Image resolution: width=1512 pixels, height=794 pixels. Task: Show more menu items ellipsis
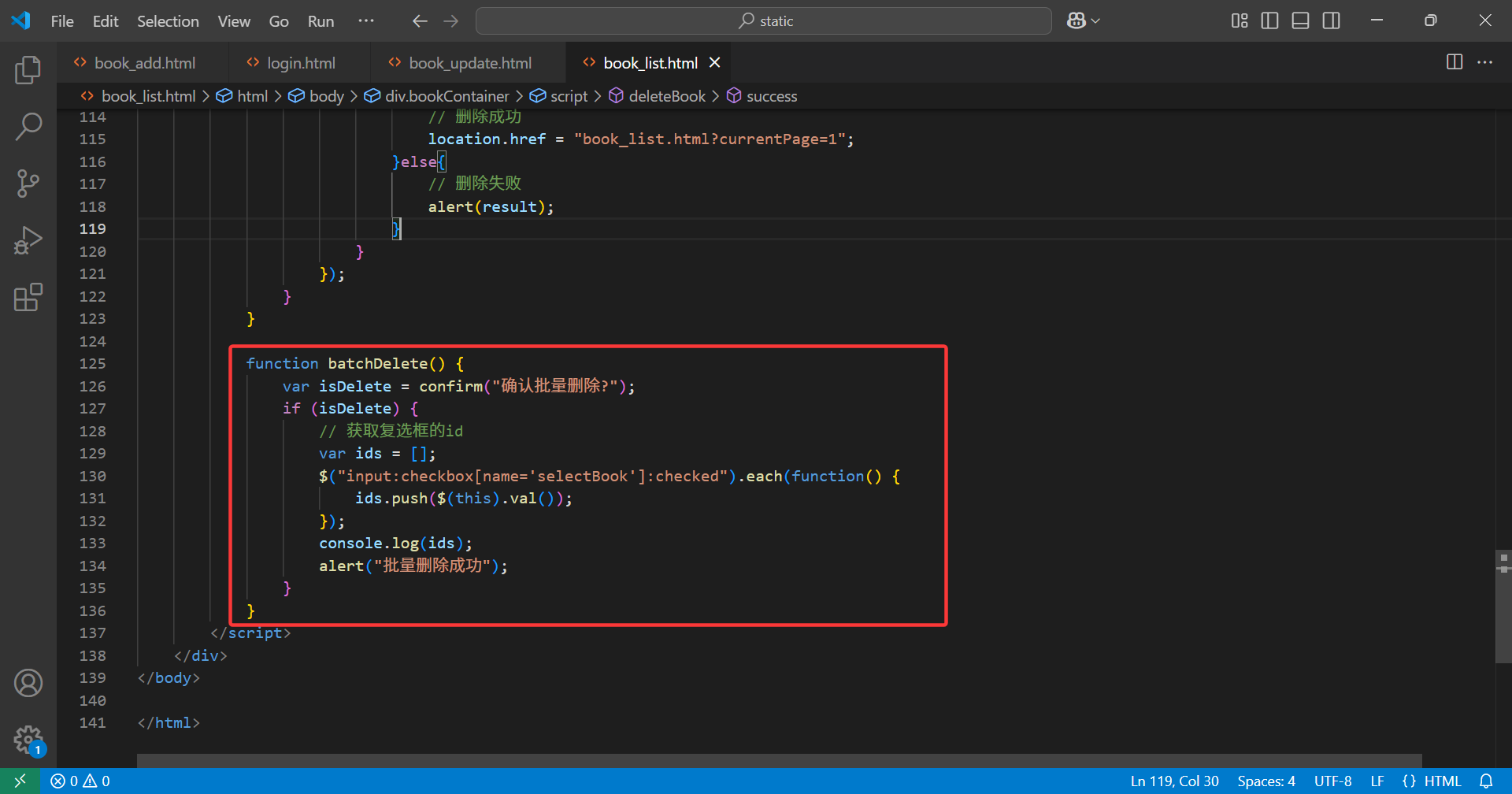pos(366,21)
